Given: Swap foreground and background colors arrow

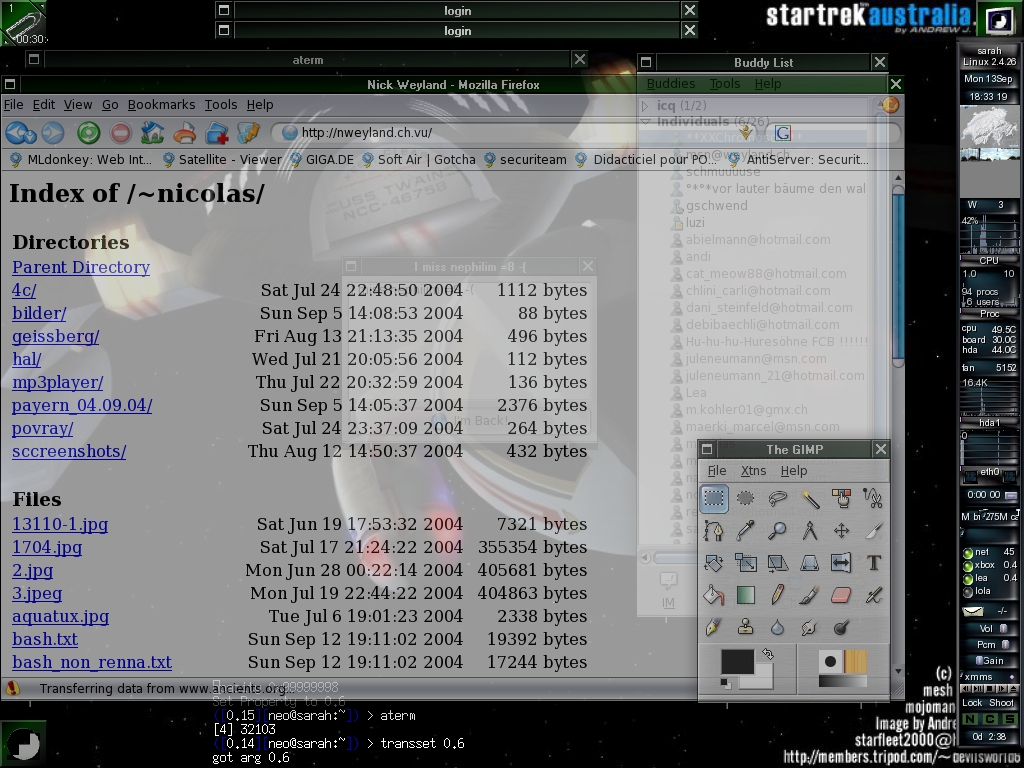Looking at the screenshot, I should (x=767, y=654).
